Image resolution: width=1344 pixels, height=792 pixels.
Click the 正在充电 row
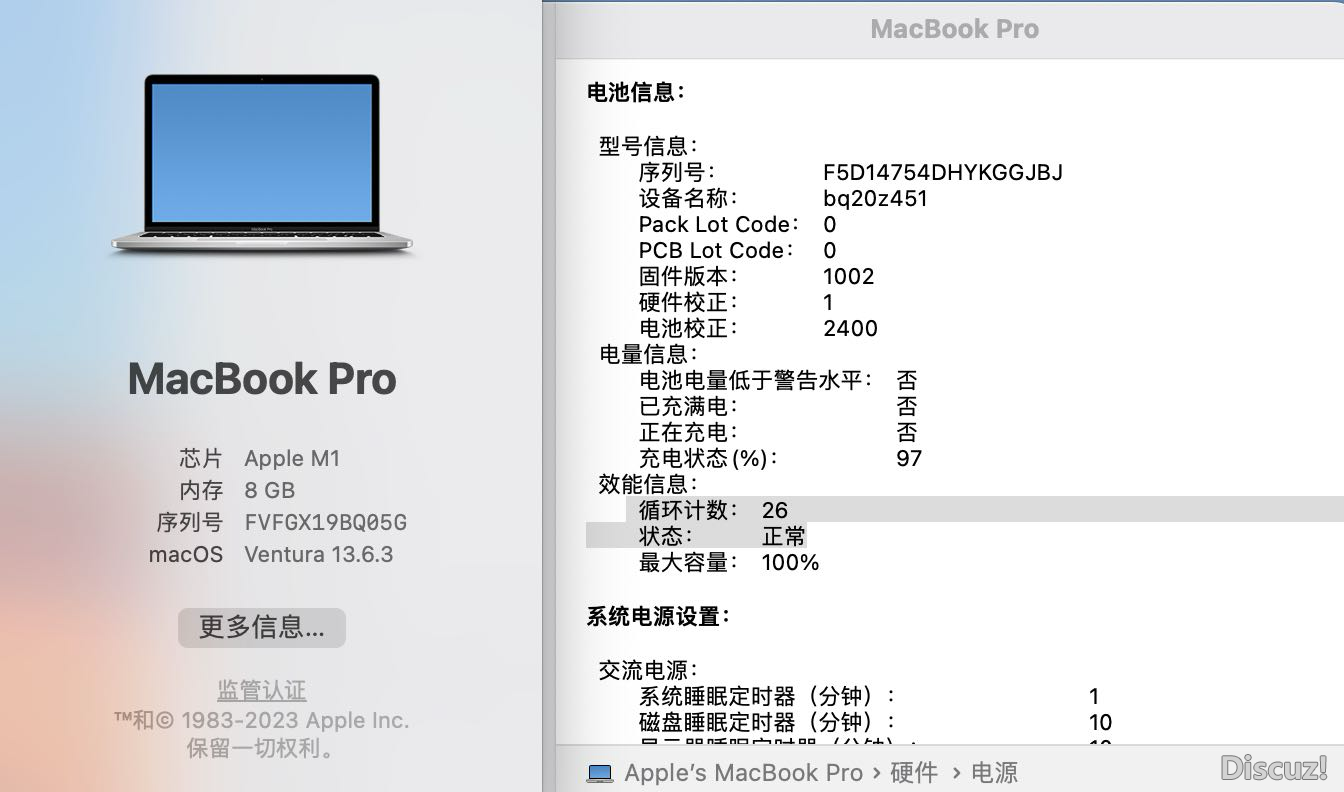coord(778,432)
